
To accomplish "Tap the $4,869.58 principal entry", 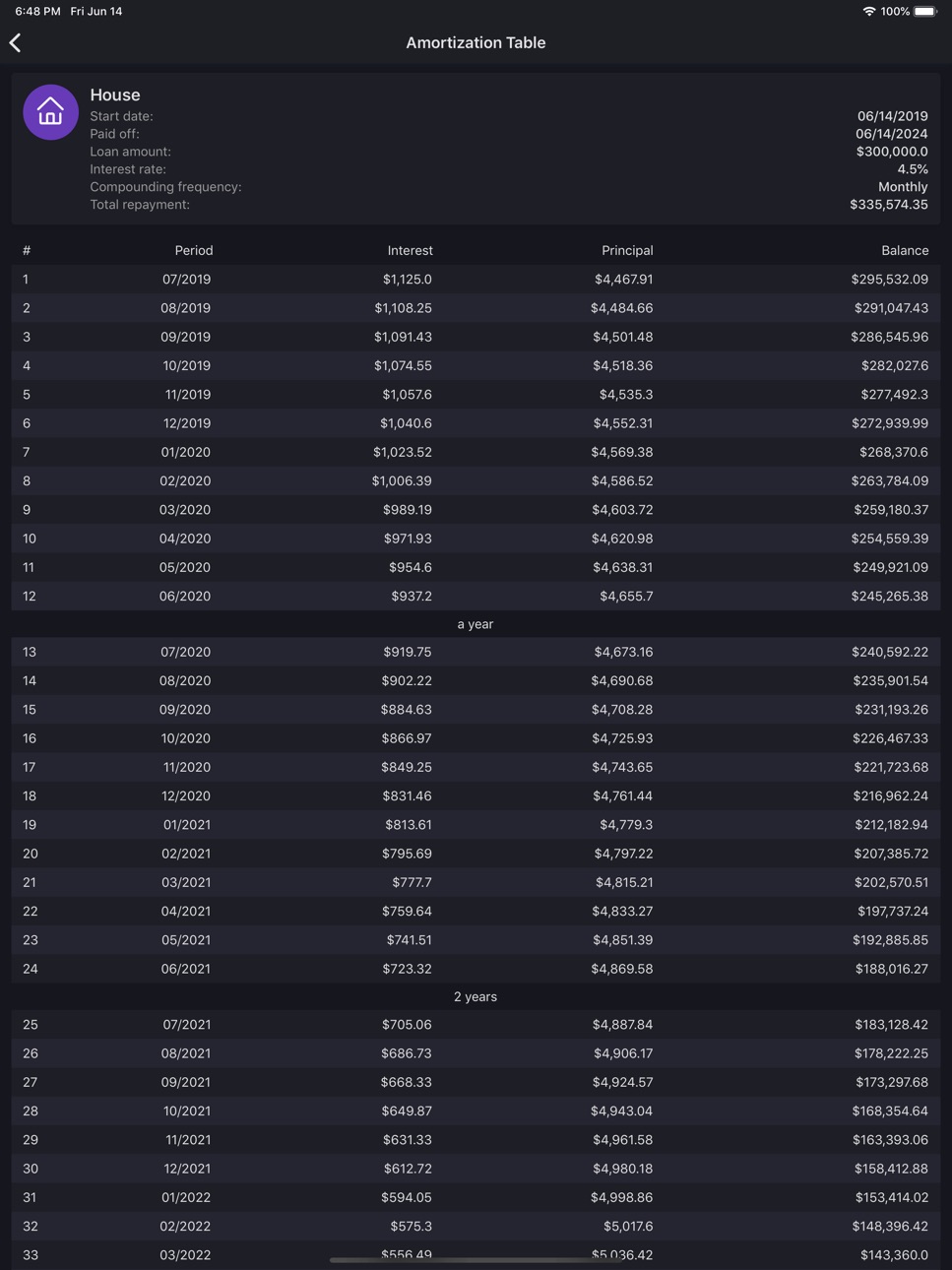I will pyautogui.click(x=622, y=969).
